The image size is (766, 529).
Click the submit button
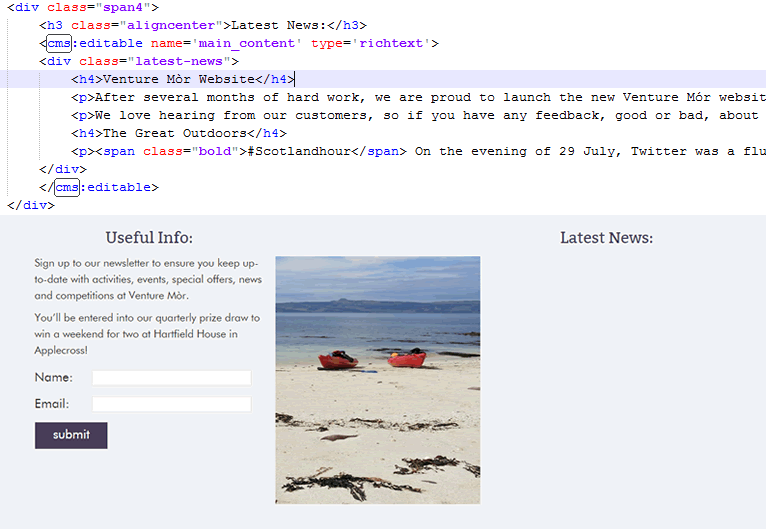(x=71, y=435)
